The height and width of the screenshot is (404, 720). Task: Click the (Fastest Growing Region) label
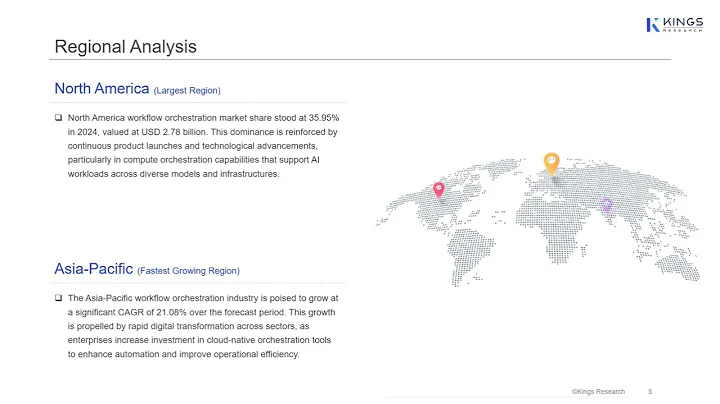coord(188,271)
